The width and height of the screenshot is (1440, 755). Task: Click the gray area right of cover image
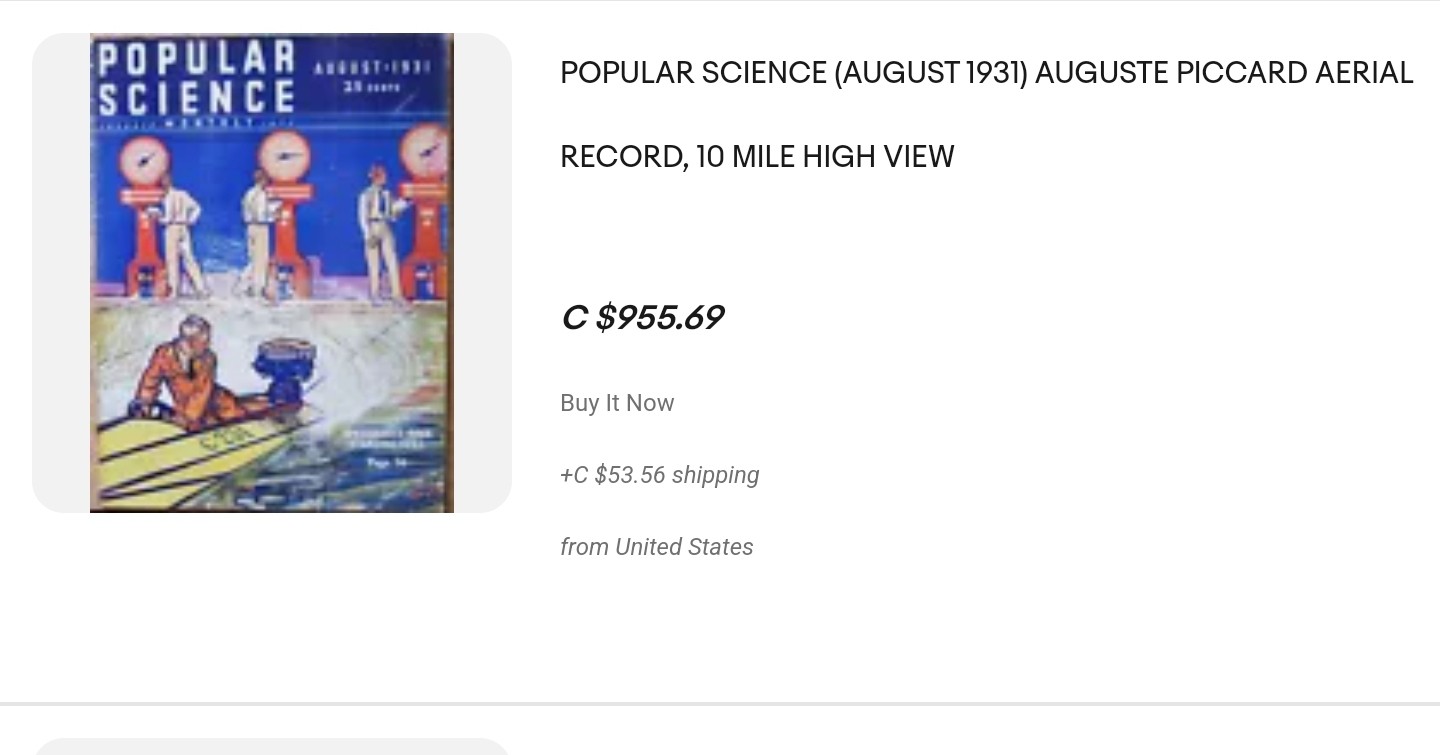coord(483,273)
